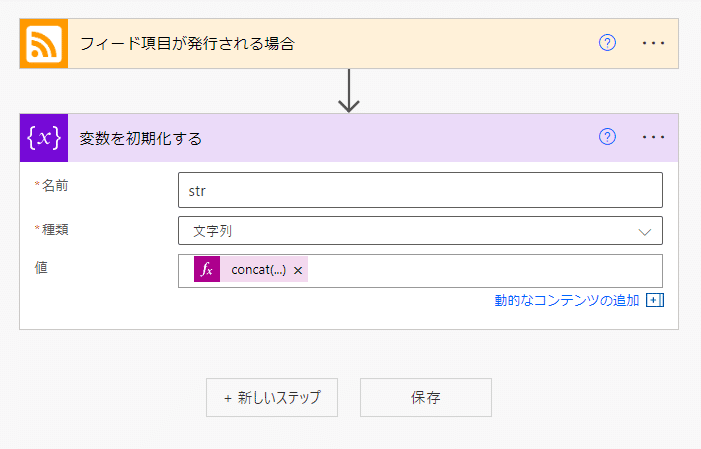Click the orange RSS feed trigger icon

point(44,44)
